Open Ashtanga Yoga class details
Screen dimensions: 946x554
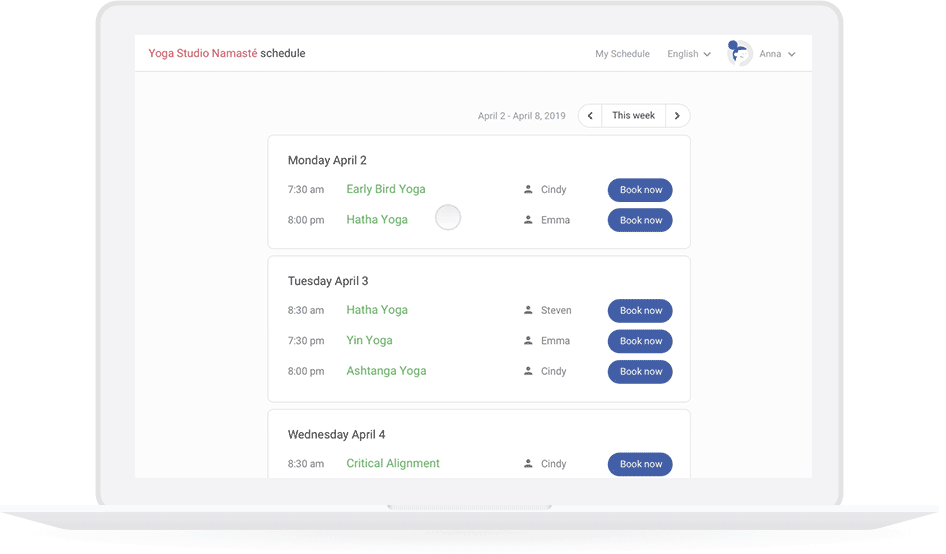386,371
